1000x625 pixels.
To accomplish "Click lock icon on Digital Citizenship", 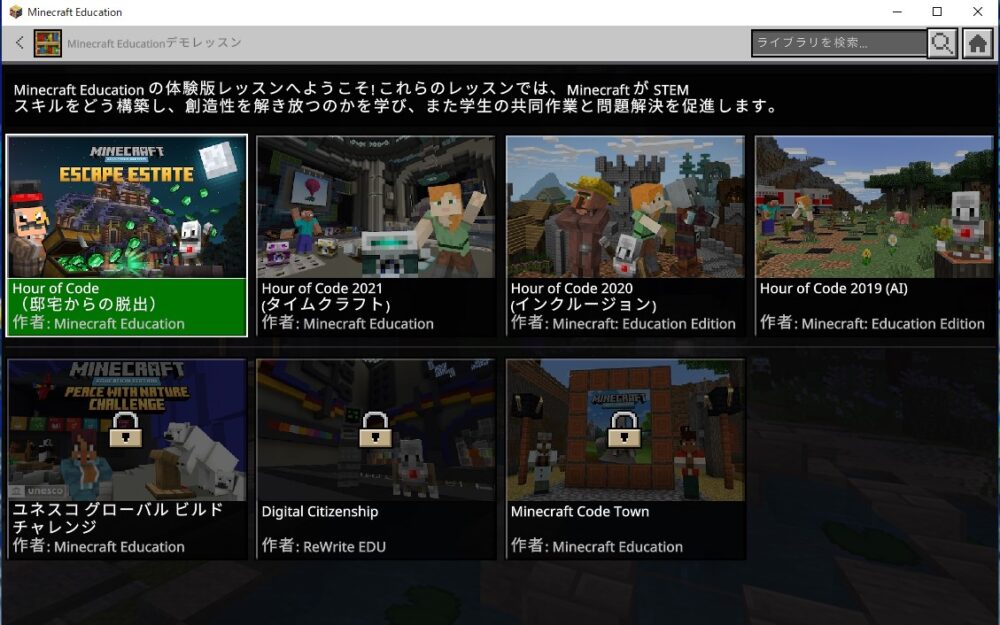I will pyautogui.click(x=375, y=429).
